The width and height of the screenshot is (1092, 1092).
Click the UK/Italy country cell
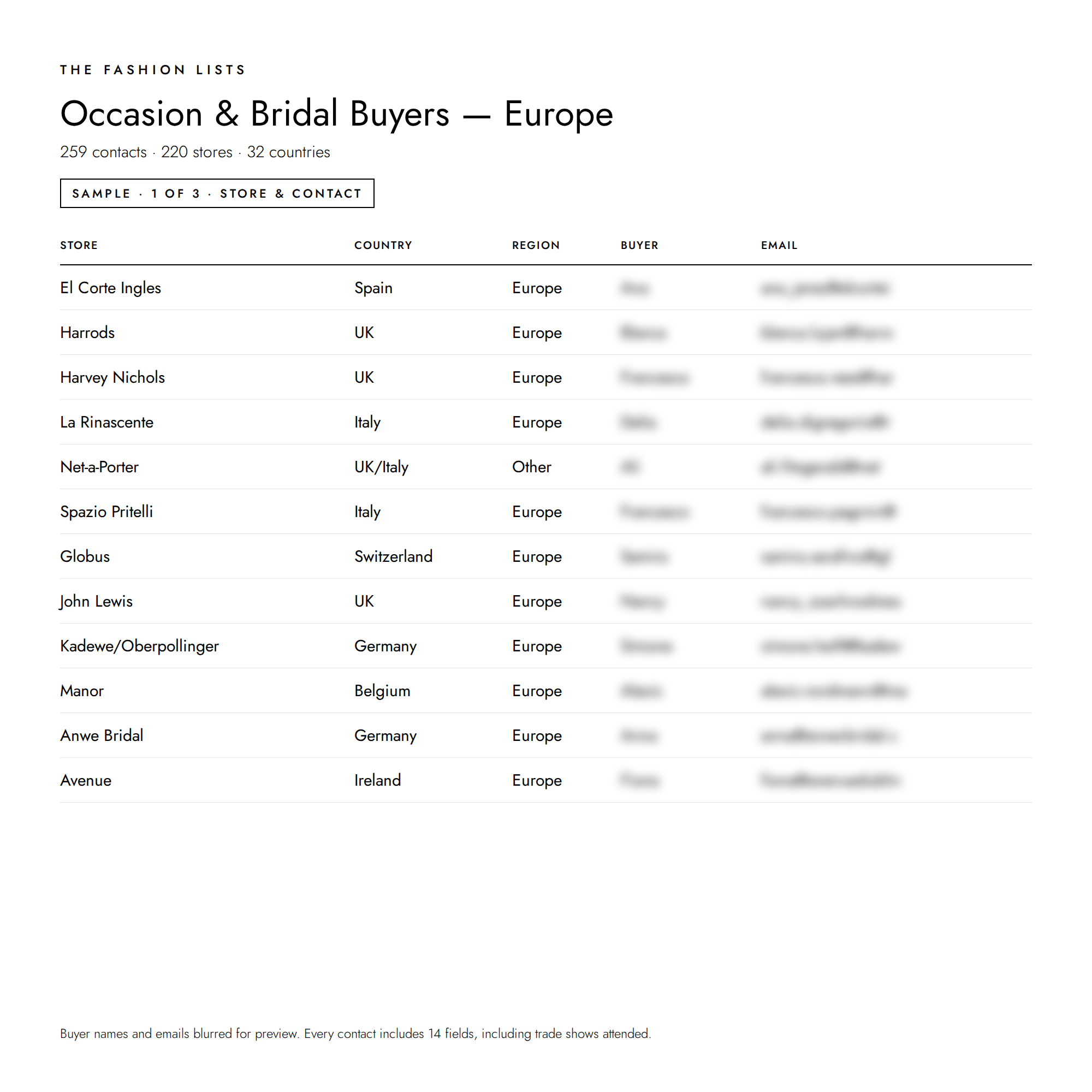[x=382, y=467]
